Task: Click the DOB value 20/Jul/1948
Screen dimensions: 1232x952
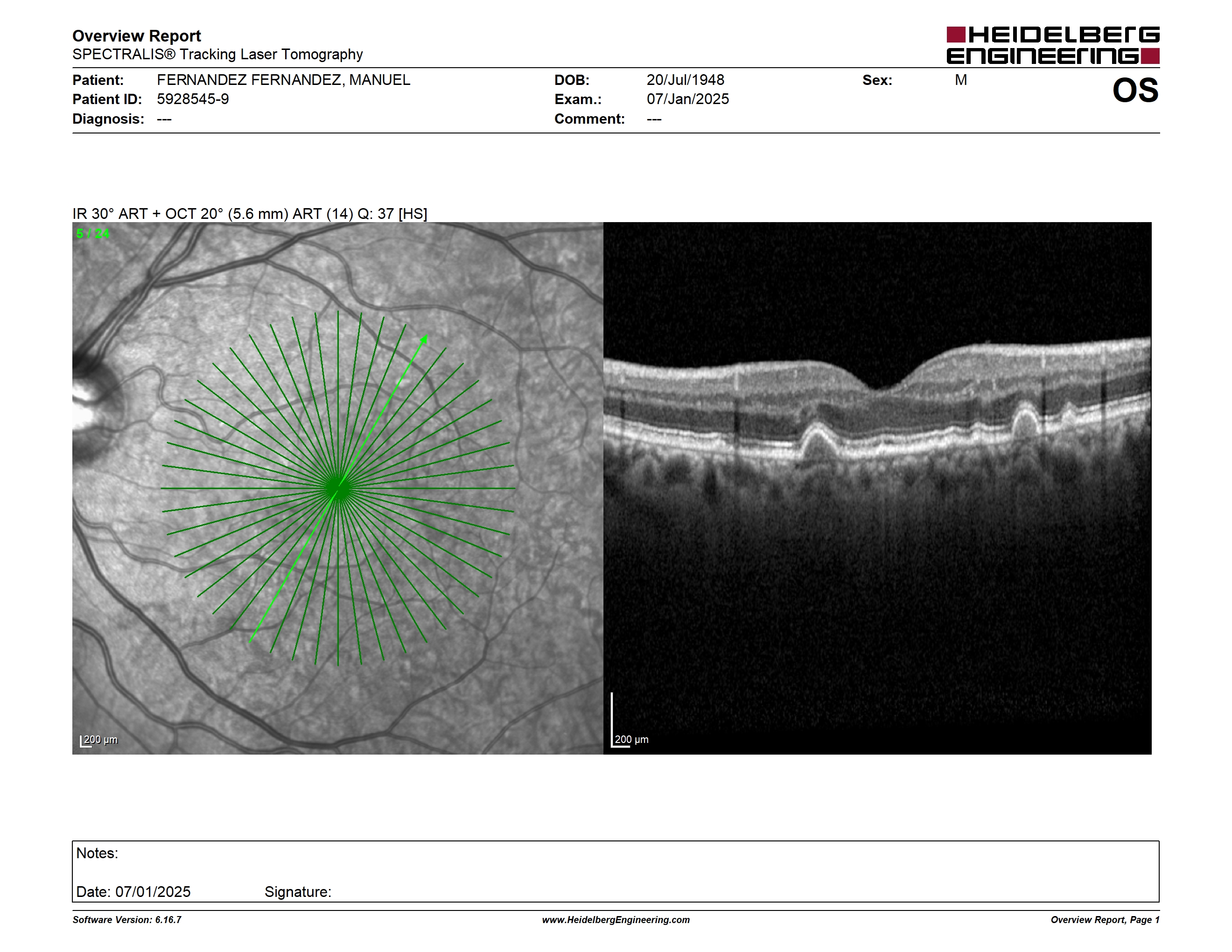Action: 686,80
